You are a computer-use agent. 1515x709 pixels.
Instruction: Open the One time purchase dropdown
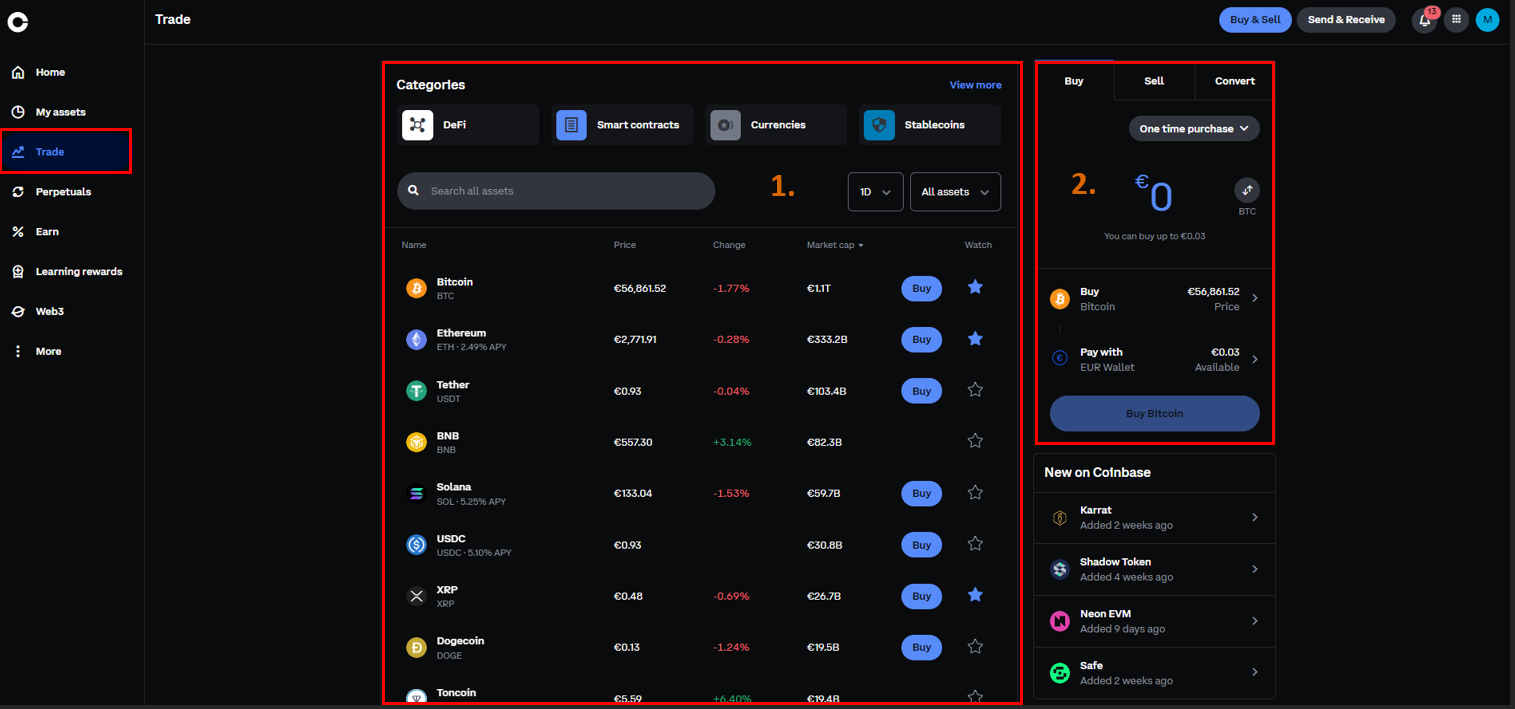pos(1194,129)
